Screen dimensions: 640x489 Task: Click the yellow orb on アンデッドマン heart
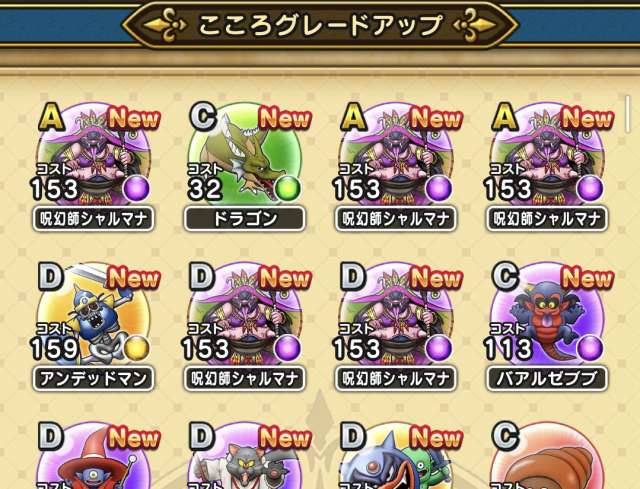click(x=136, y=349)
